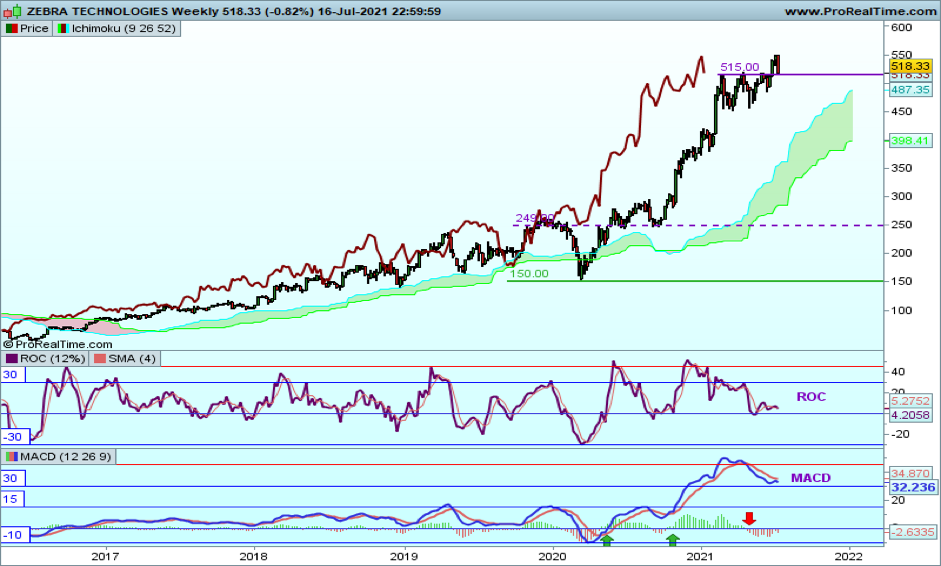Select the 4.2058 ROC value tag
This screenshot has width=941, height=566.
pos(910,415)
